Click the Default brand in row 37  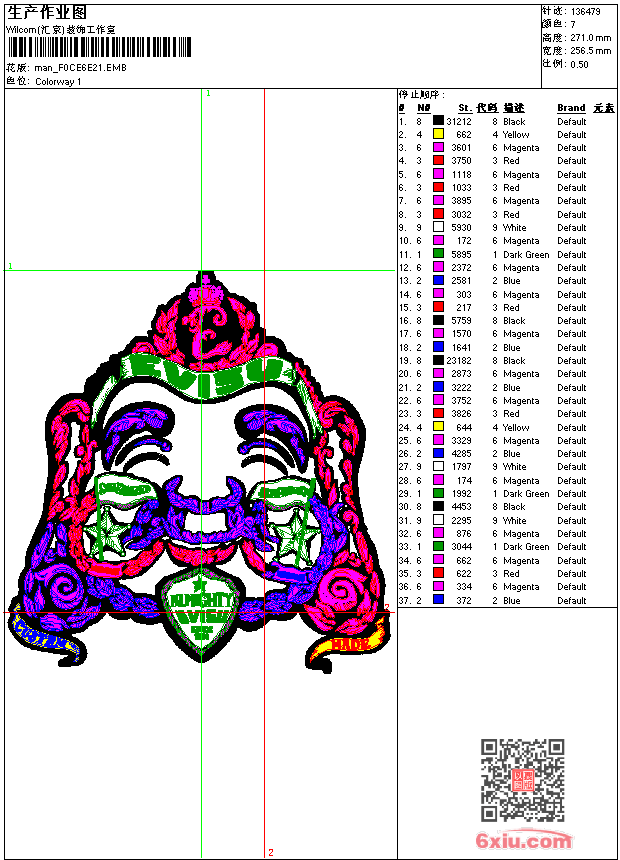pyautogui.click(x=572, y=600)
